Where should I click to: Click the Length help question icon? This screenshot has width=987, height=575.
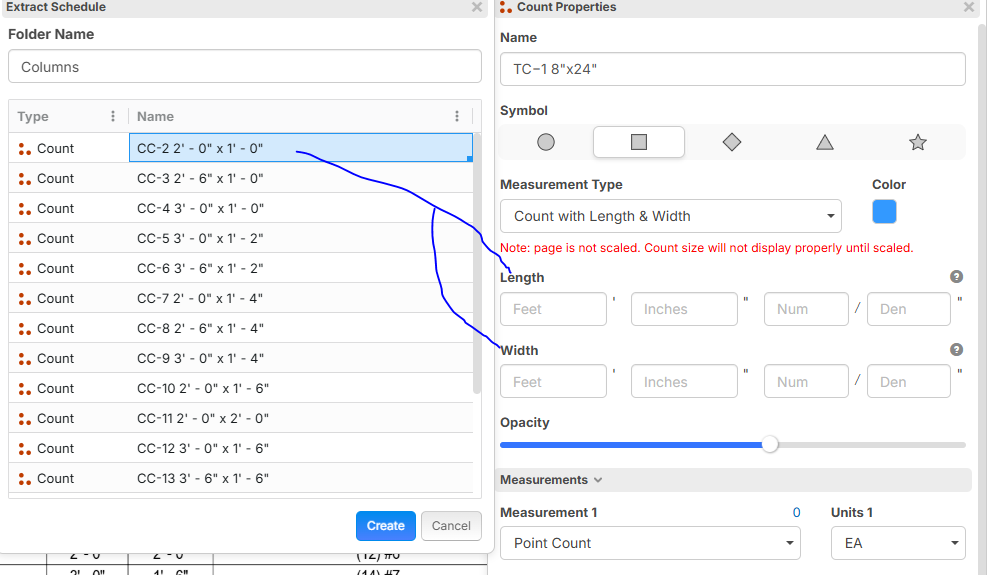tap(956, 277)
